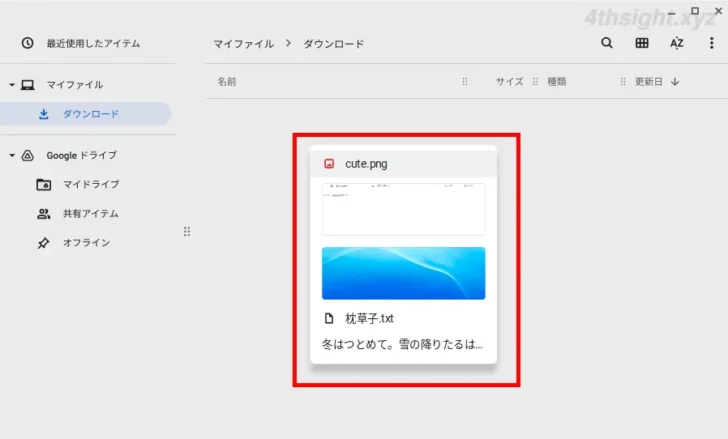The height and width of the screenshot is (439, 728).
Task: Sort files by 名前 column header
Action: (x=227, y=82)
